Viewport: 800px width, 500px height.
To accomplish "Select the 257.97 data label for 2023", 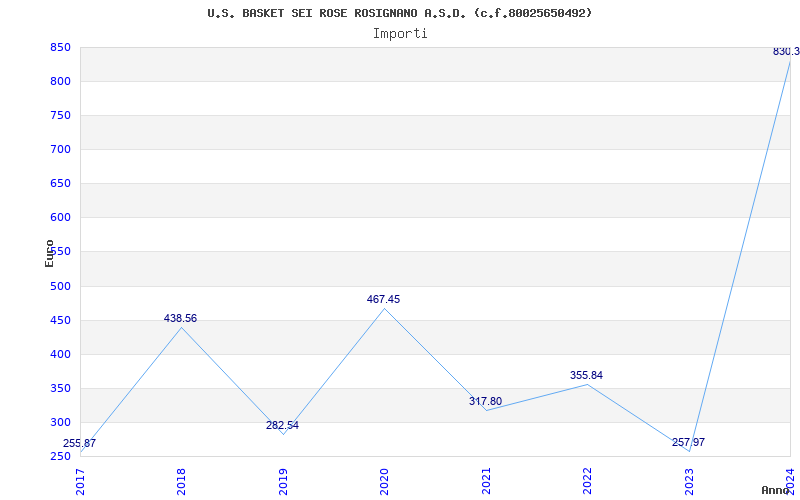I will 688,442.
